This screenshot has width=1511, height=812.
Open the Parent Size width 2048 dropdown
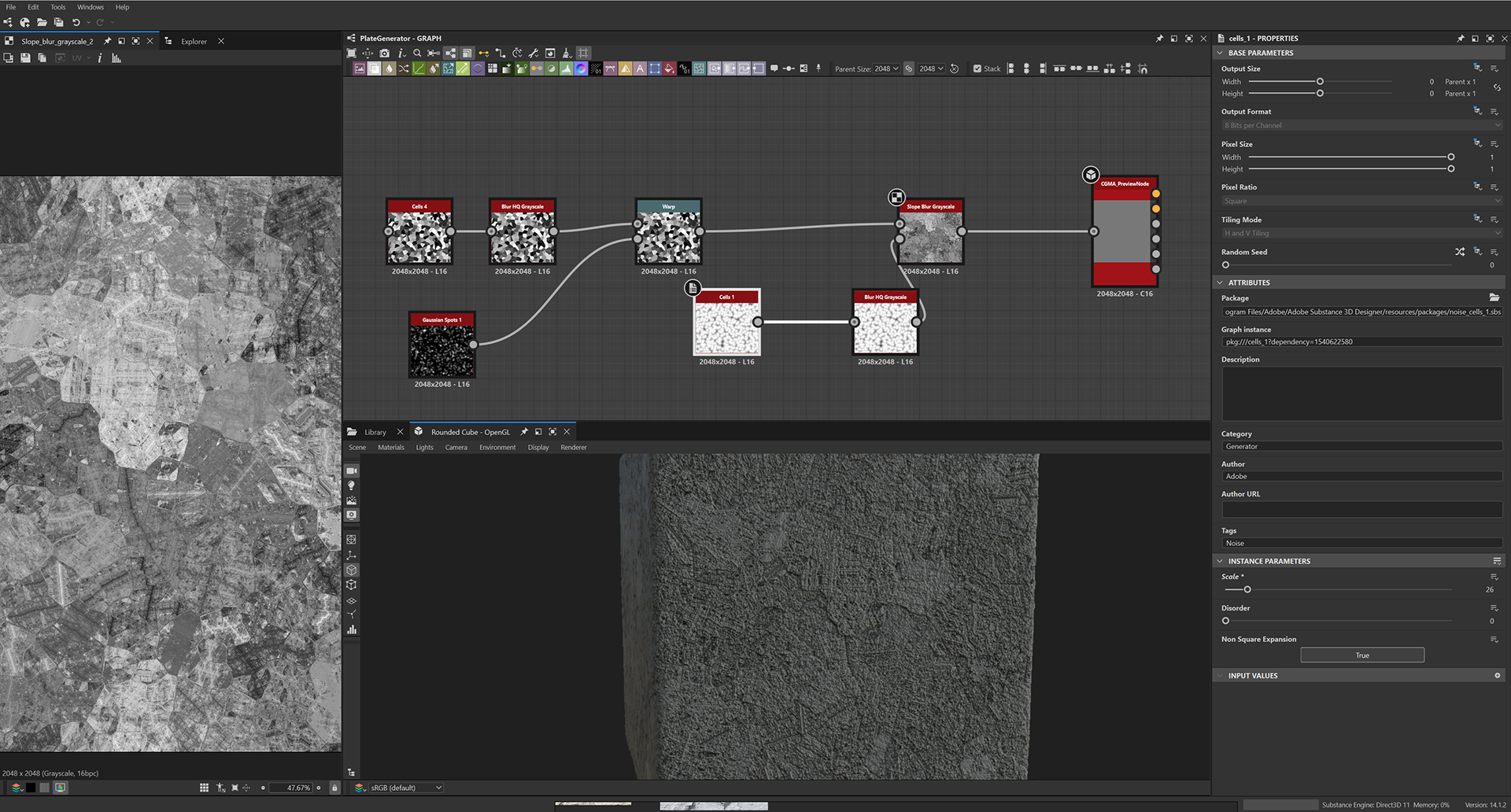point(886,68)
